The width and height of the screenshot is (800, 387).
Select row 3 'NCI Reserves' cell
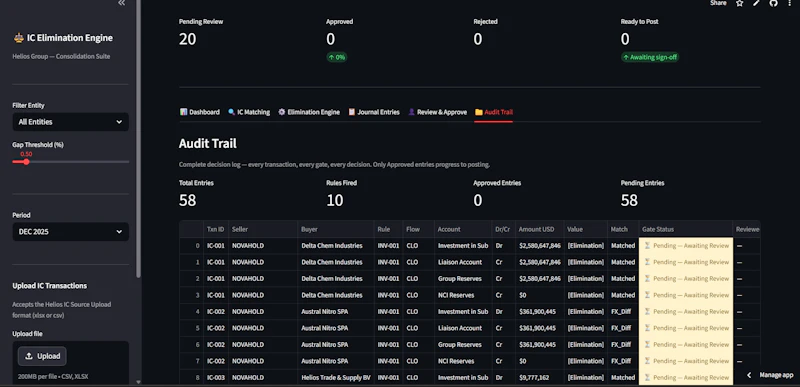coord(463,295)
